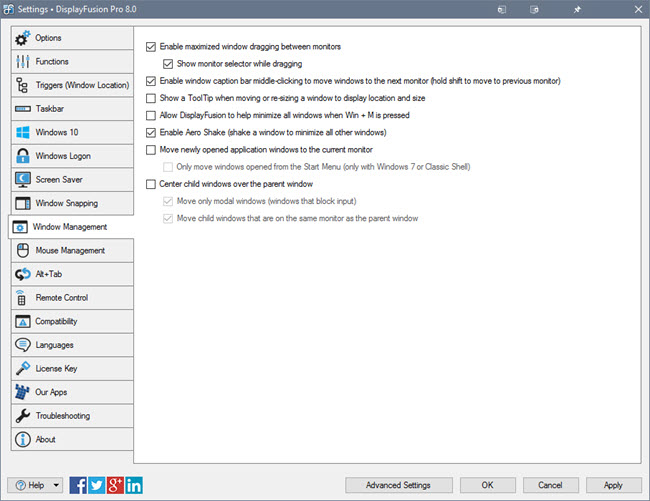650x501 pixels.
Task: Click the OK button
Action: (x=488, y=485)
